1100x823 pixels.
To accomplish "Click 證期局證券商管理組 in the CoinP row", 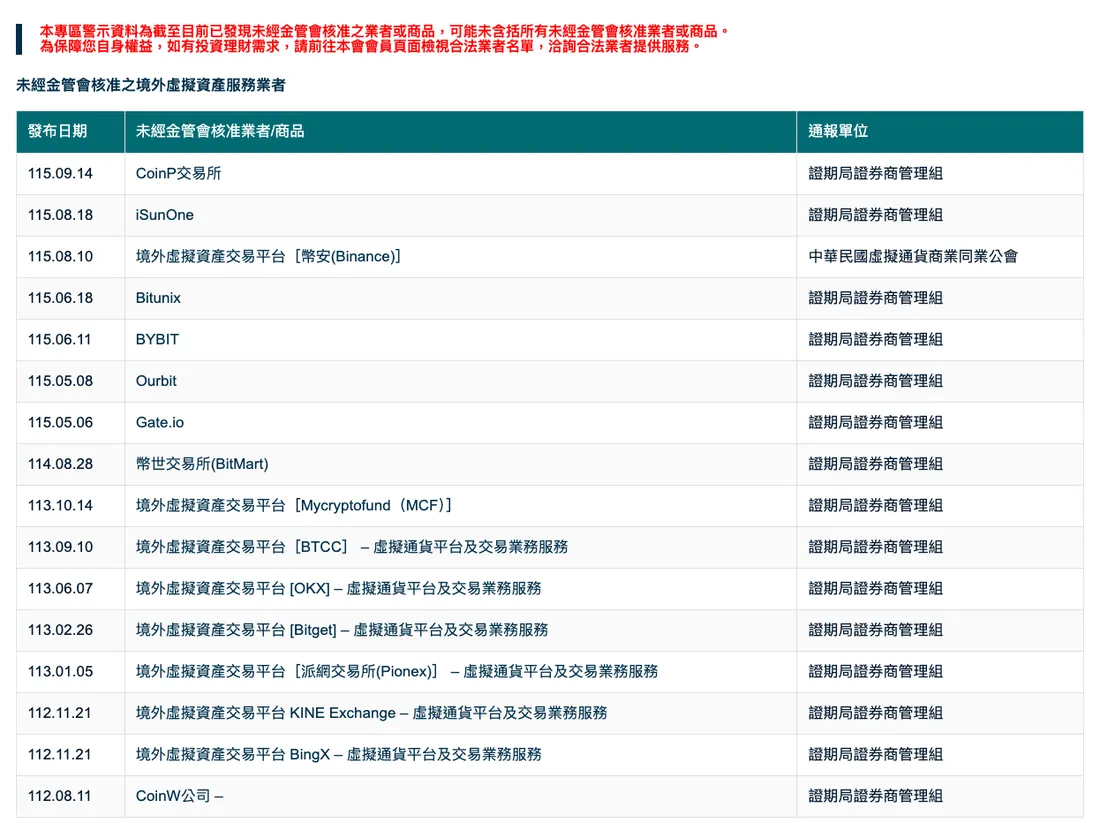I will tap(875, 173).
